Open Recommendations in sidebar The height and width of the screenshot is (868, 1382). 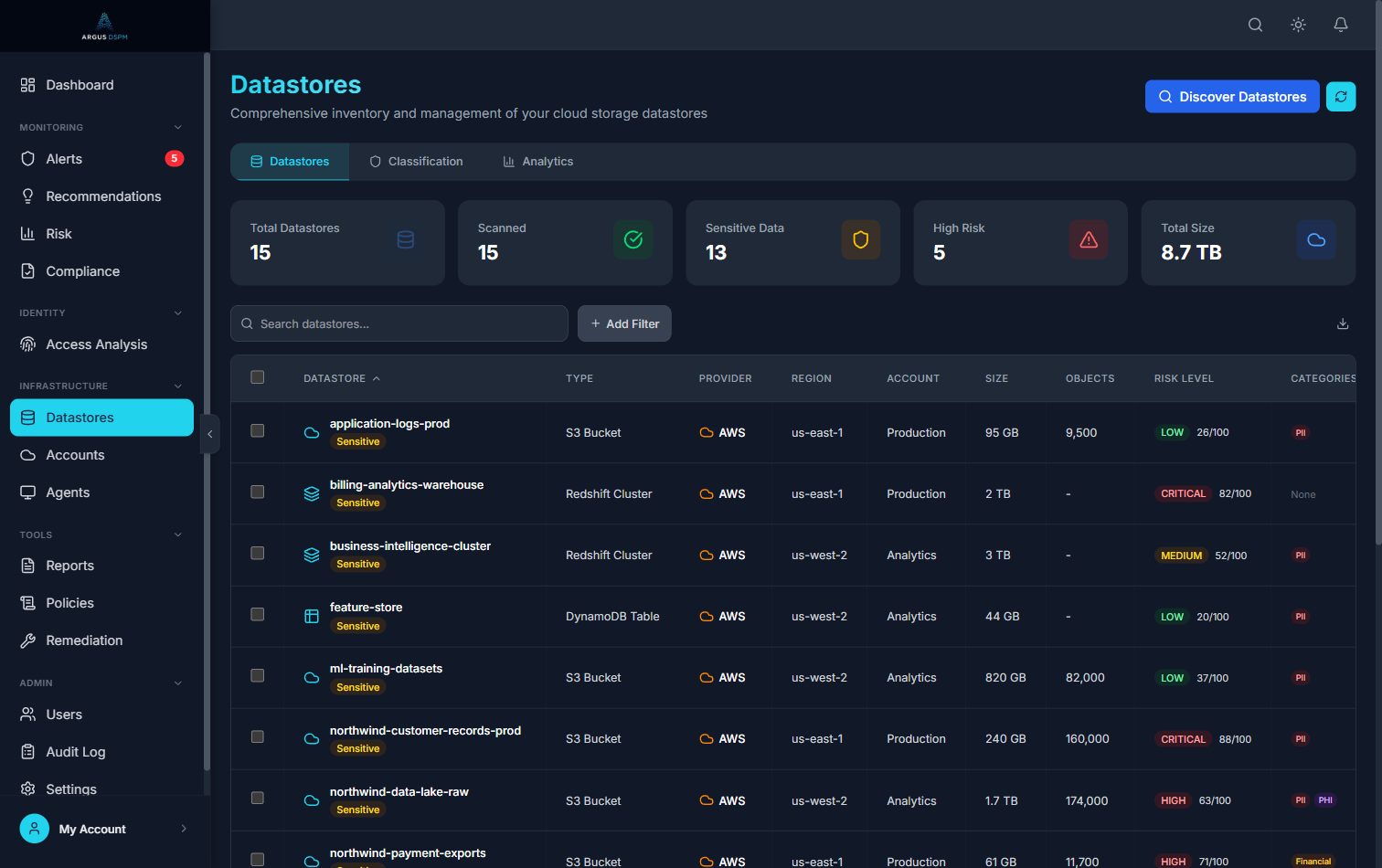click(x=101, y=196)
